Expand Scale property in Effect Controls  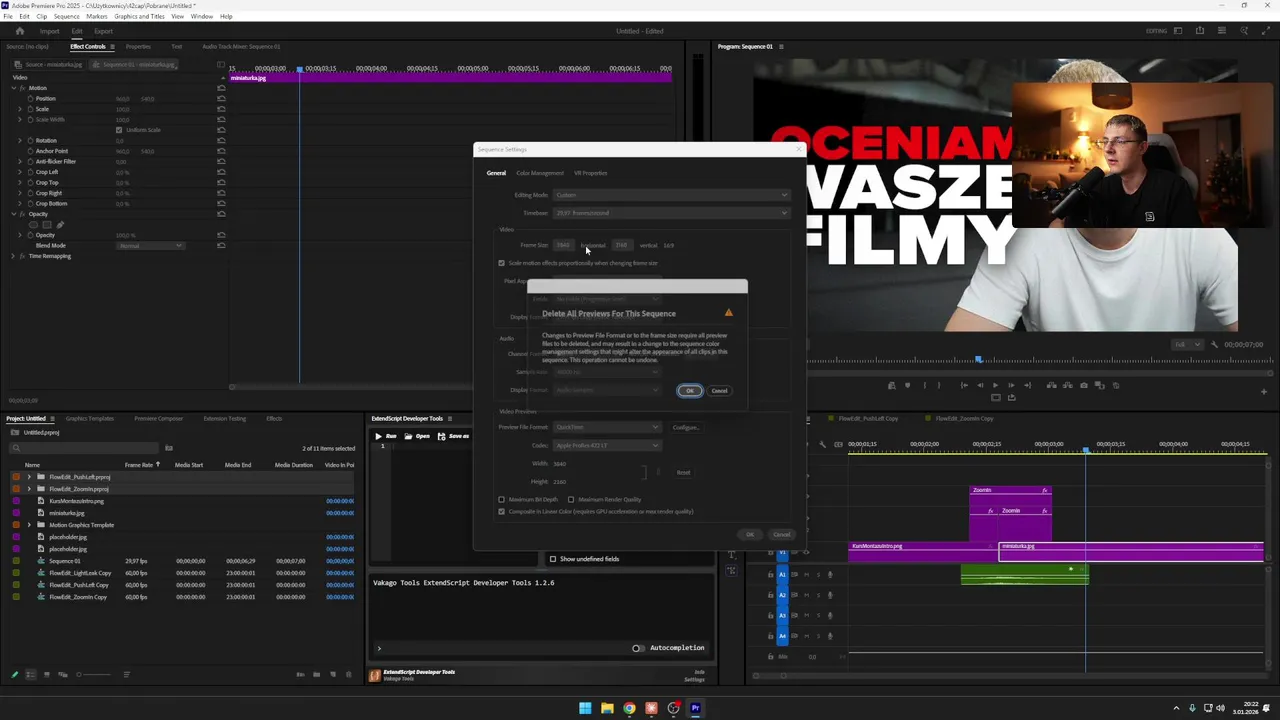coord(20,109)
